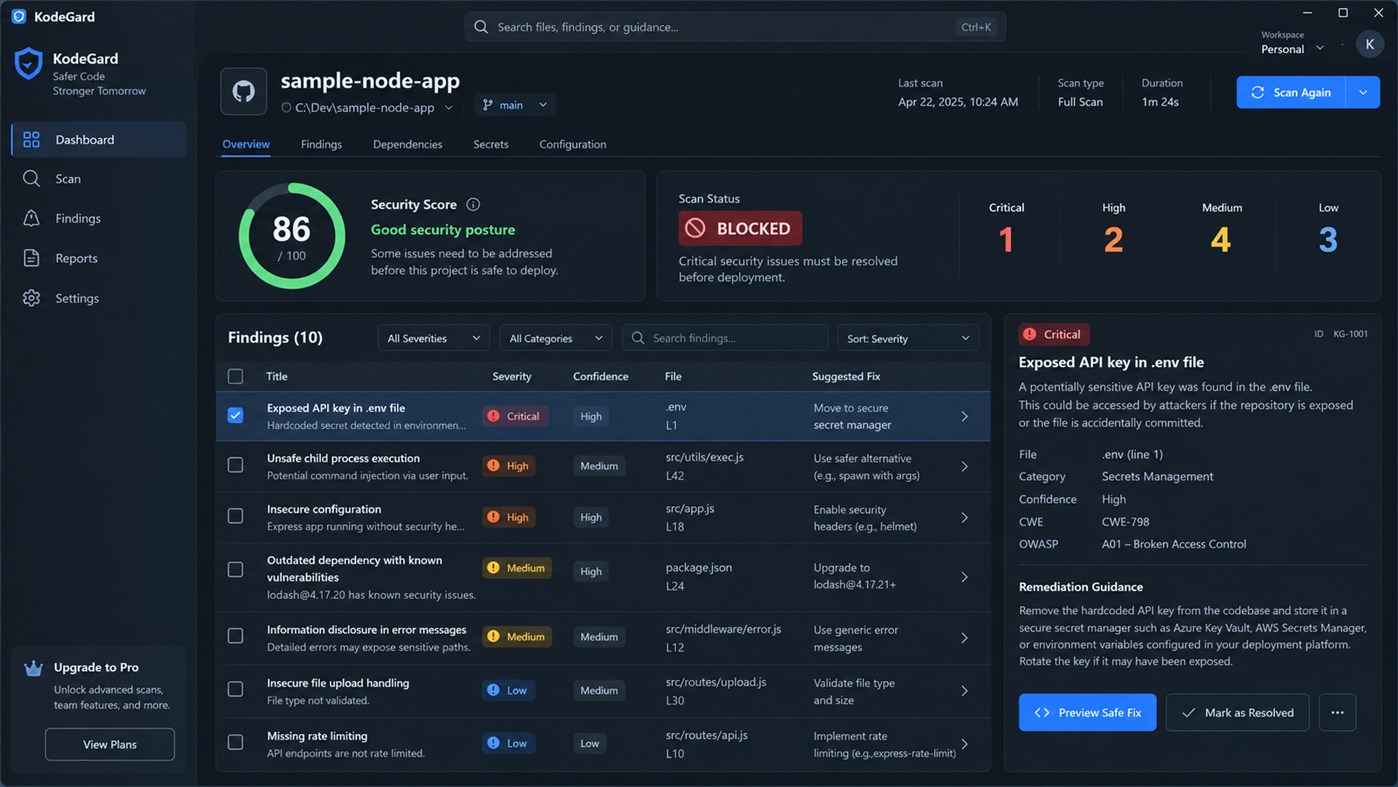This screenshot has width=1398, height=787.
Task: Switch to the Secrets tab
Action: 491,144
